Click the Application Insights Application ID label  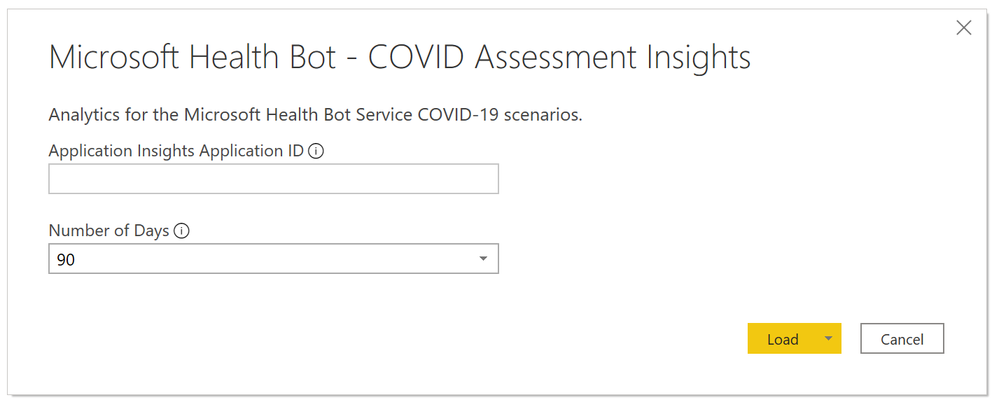point(176,152)
